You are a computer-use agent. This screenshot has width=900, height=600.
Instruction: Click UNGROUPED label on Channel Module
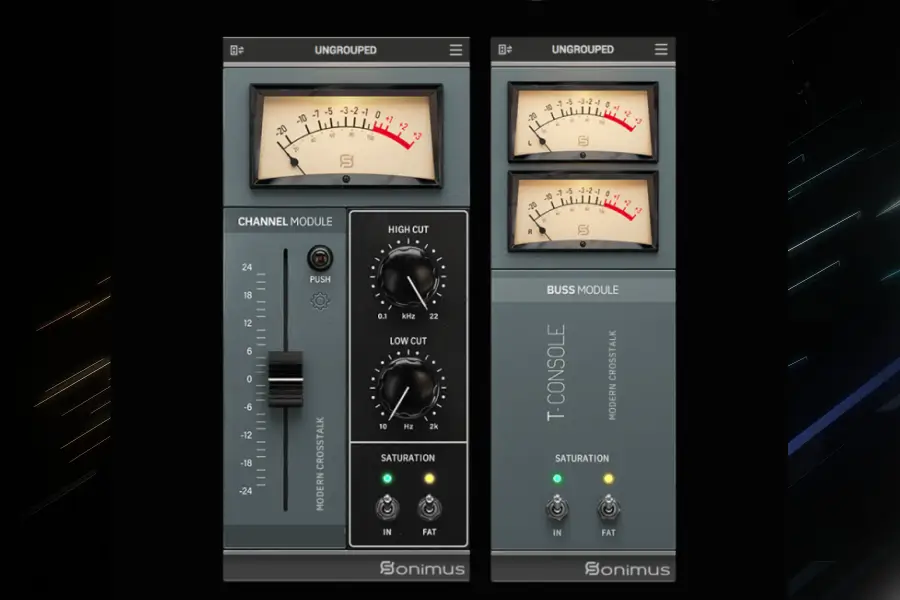[346, 50]
